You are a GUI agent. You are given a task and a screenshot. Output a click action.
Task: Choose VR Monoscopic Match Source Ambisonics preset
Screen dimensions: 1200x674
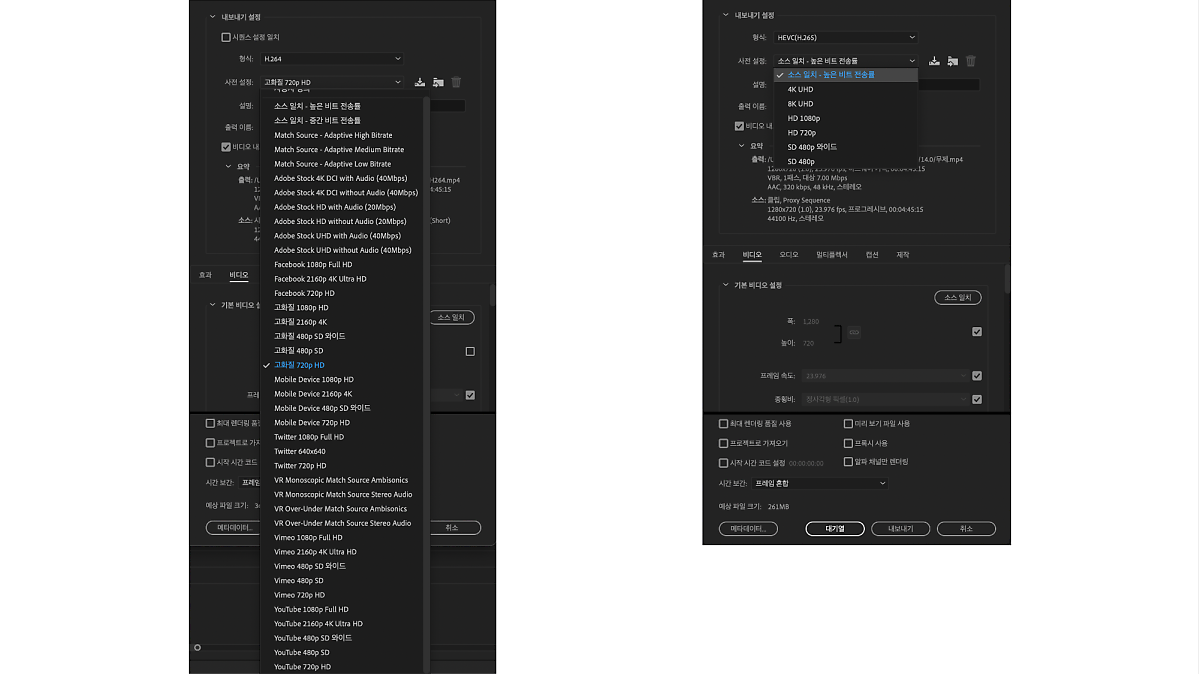(342, 480)
